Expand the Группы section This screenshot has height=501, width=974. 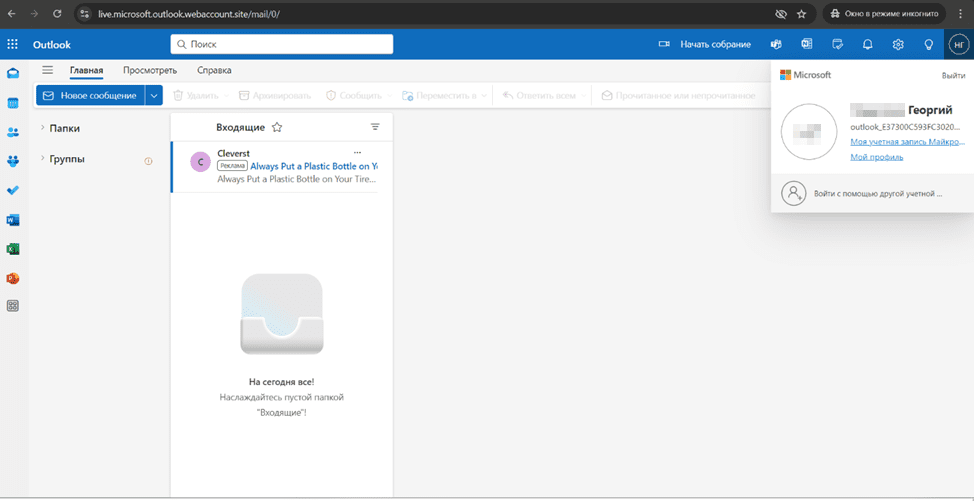[42, 159]
